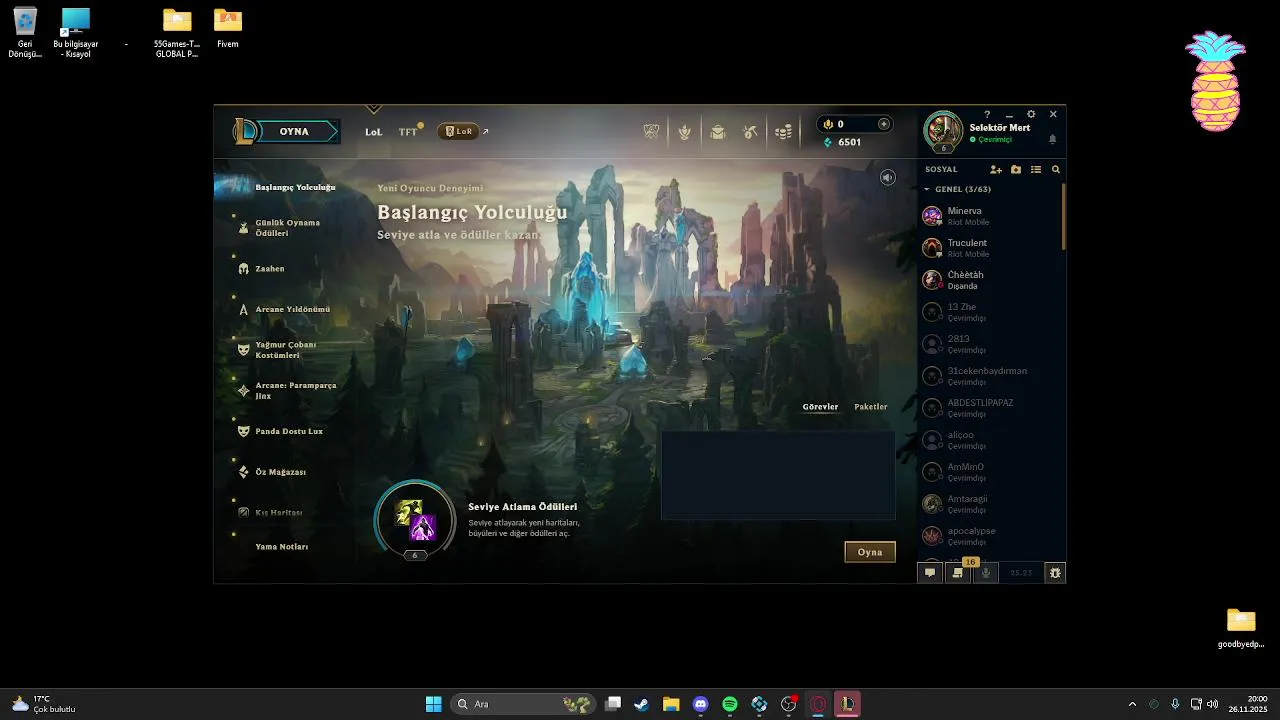Image resolution: width=1280 pixels, height=720 pixels.
Task: Toggle the voice microphone icon
Action: (x=986, y=573)
